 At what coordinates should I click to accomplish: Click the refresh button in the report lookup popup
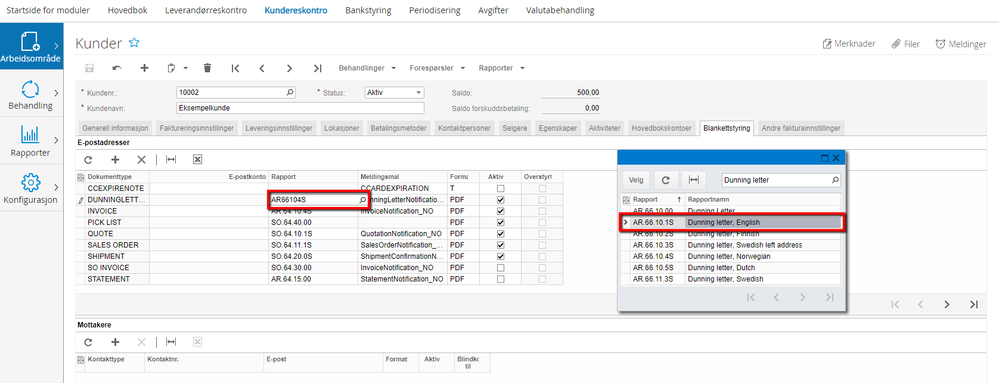click(x=666, y=180)
